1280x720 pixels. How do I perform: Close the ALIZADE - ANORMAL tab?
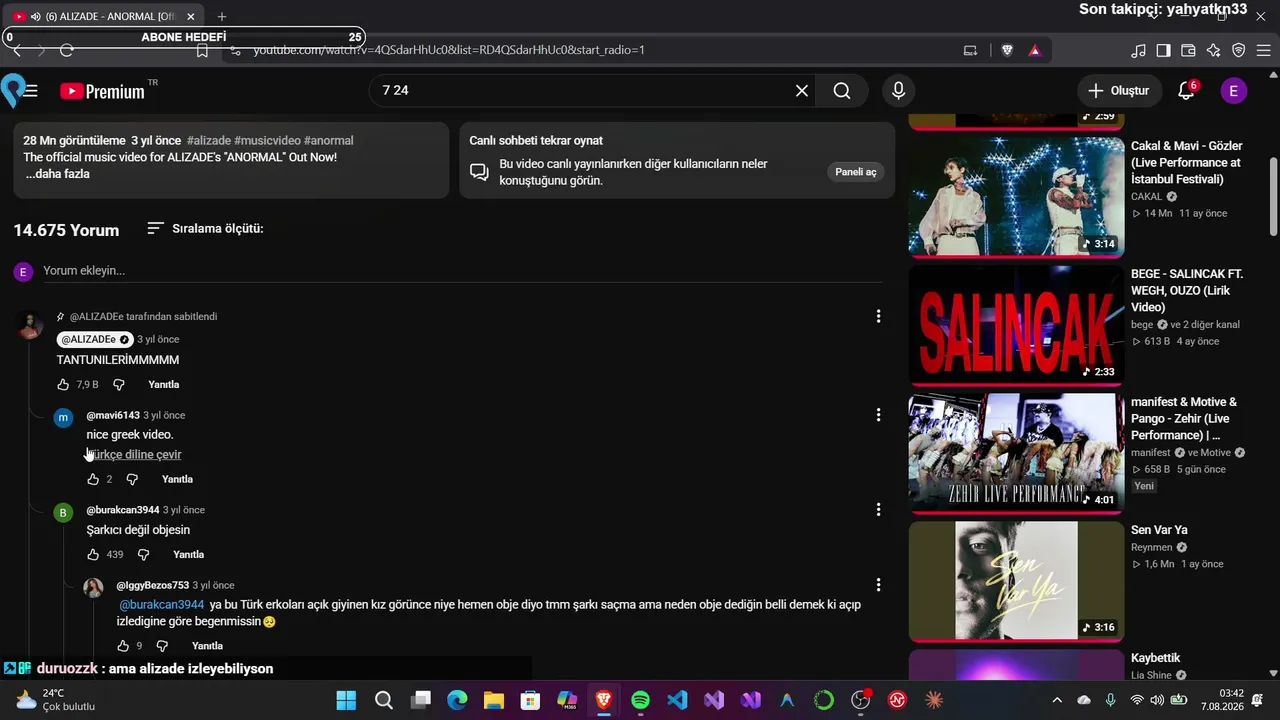[191, 17]
